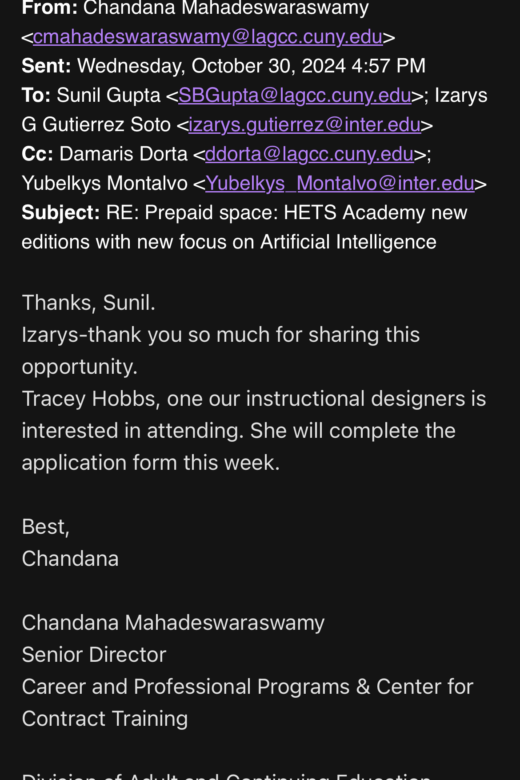The image size is (520, 780).
Task: Click the short 'Chandana' sign-off name
Action: (x=70, y=559)
